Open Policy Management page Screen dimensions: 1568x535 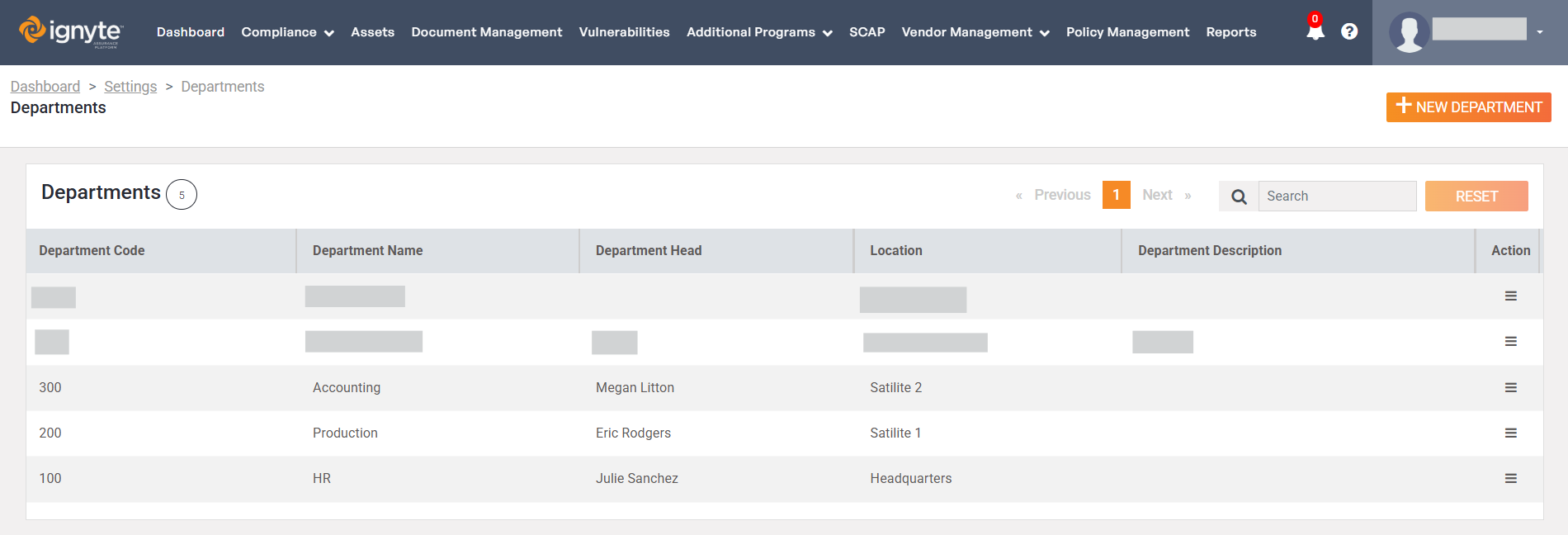(x=1127, y=32)
